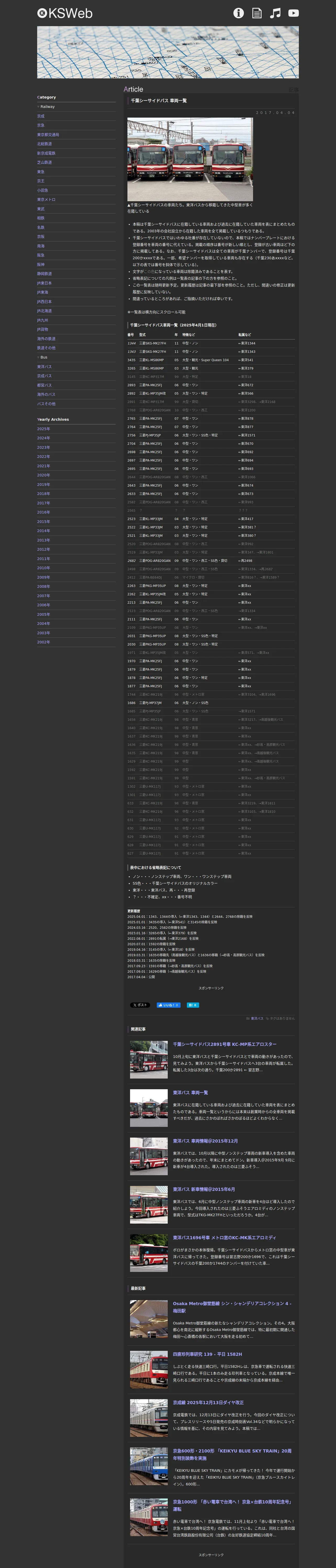
Task: Open the JR東日本 category
Action: 44,283
